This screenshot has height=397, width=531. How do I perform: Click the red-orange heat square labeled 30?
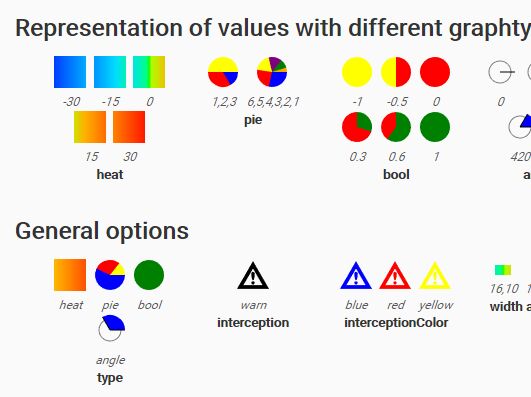(129, 127)
